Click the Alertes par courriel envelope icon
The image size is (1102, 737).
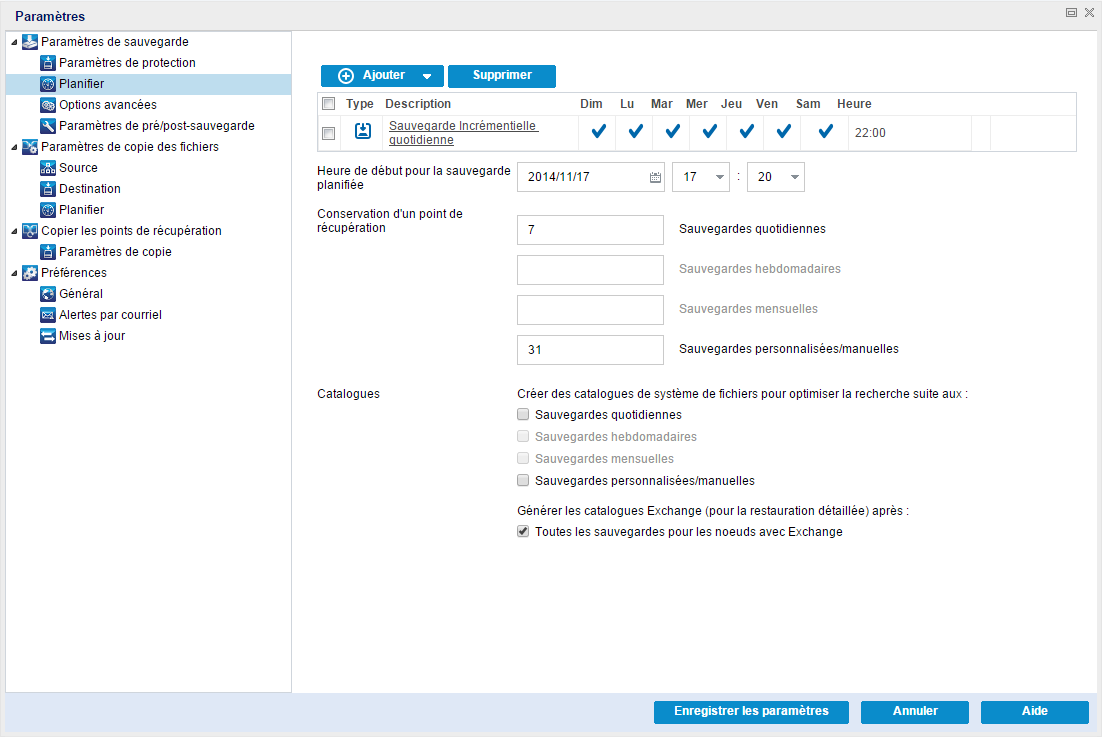tap(47, 315)
